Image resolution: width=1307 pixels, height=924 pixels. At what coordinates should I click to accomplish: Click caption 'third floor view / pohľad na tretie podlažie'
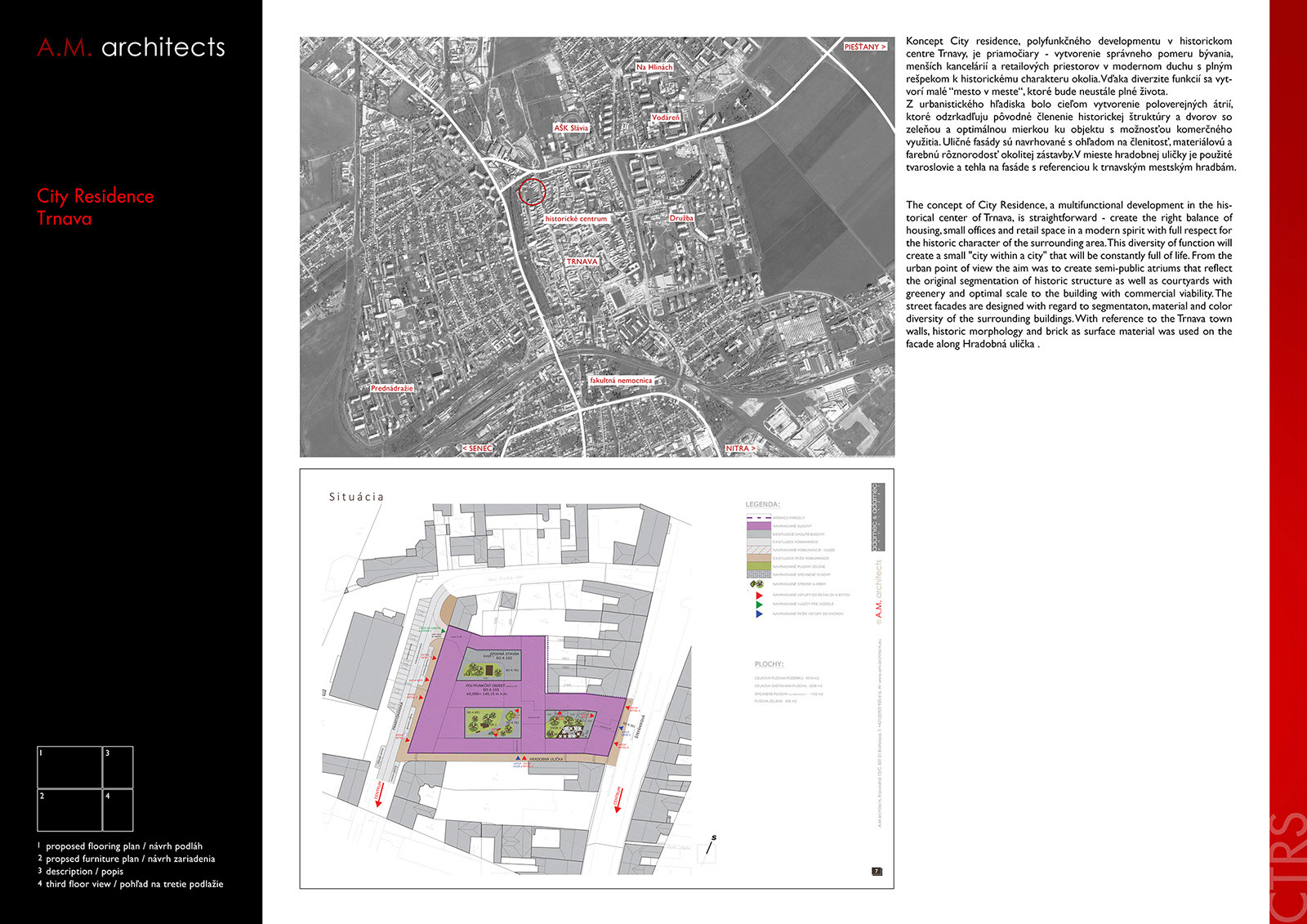(x=135, y=884)
